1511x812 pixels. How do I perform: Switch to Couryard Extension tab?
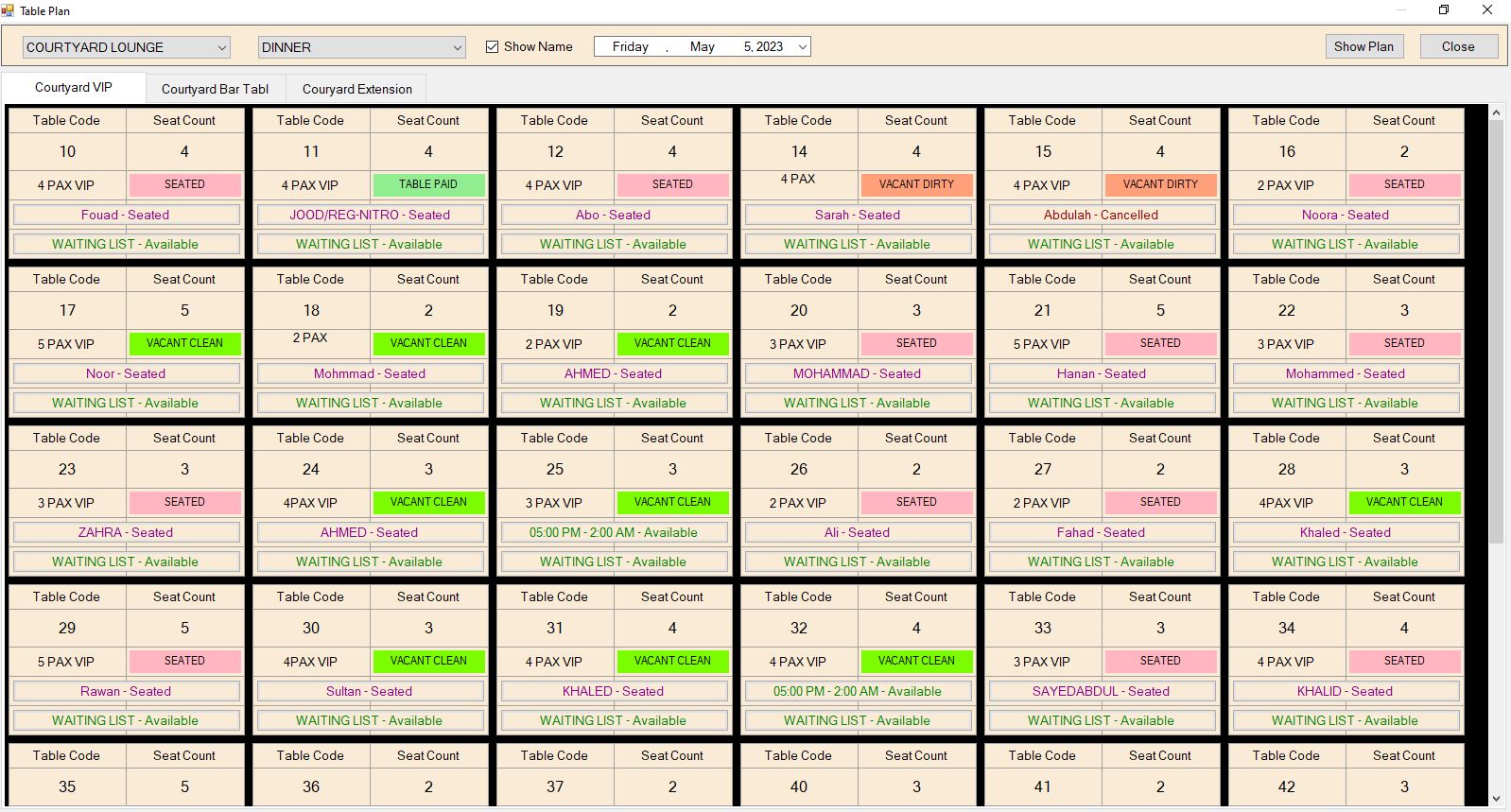357,89
